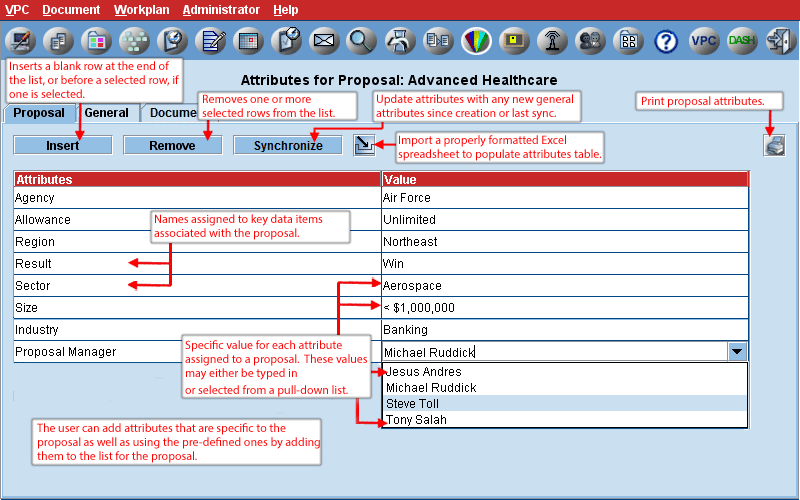800x500 pixels.
Task: Click the broadcast antenna toolbar icon
Action: [552, 40]
